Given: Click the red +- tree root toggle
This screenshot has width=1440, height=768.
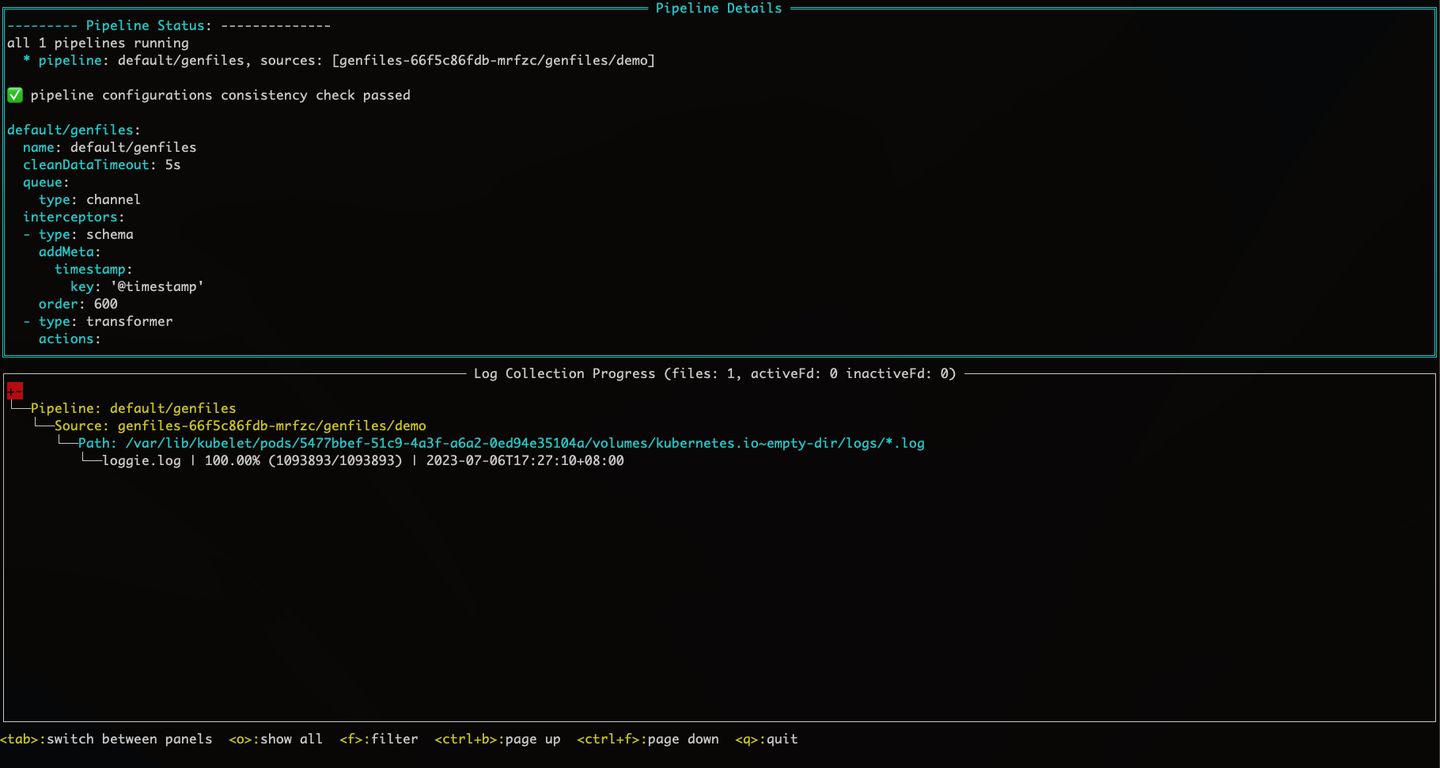Looking at the screenshot, I should click(14, 391).
